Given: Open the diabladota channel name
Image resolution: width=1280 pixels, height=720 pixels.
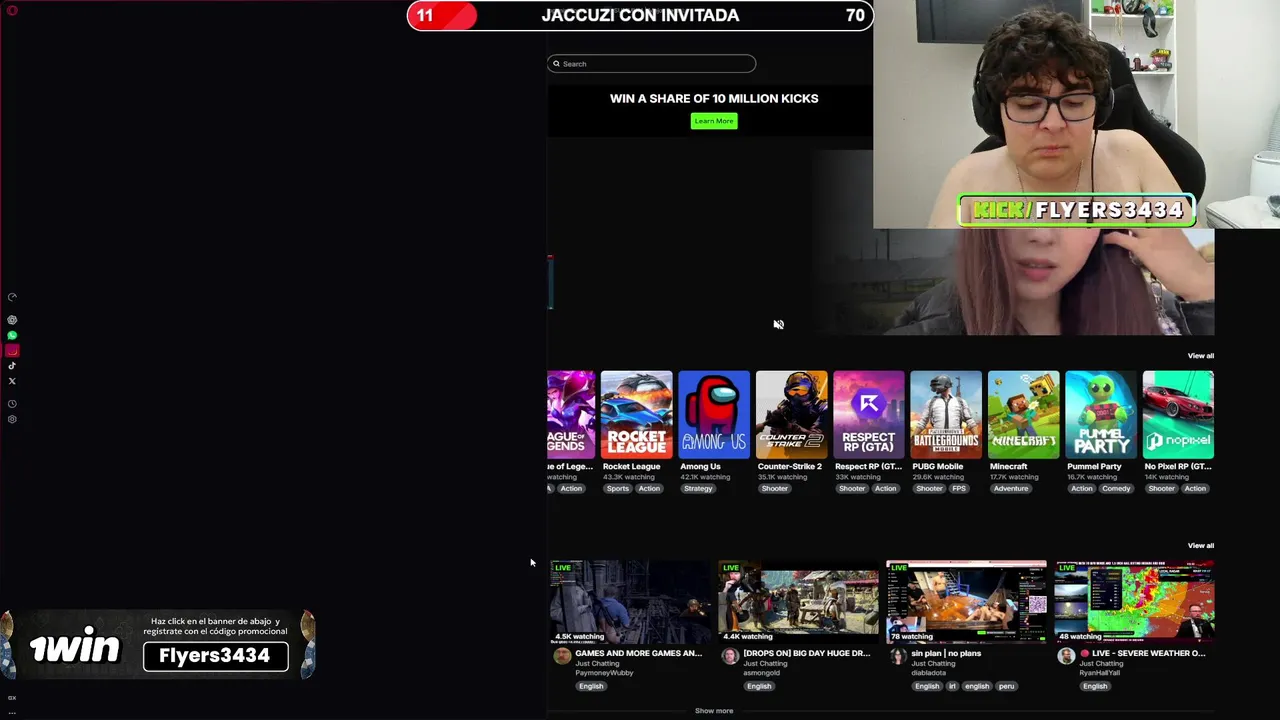Looking at the screenshot, I should click(x=929, y=673).
